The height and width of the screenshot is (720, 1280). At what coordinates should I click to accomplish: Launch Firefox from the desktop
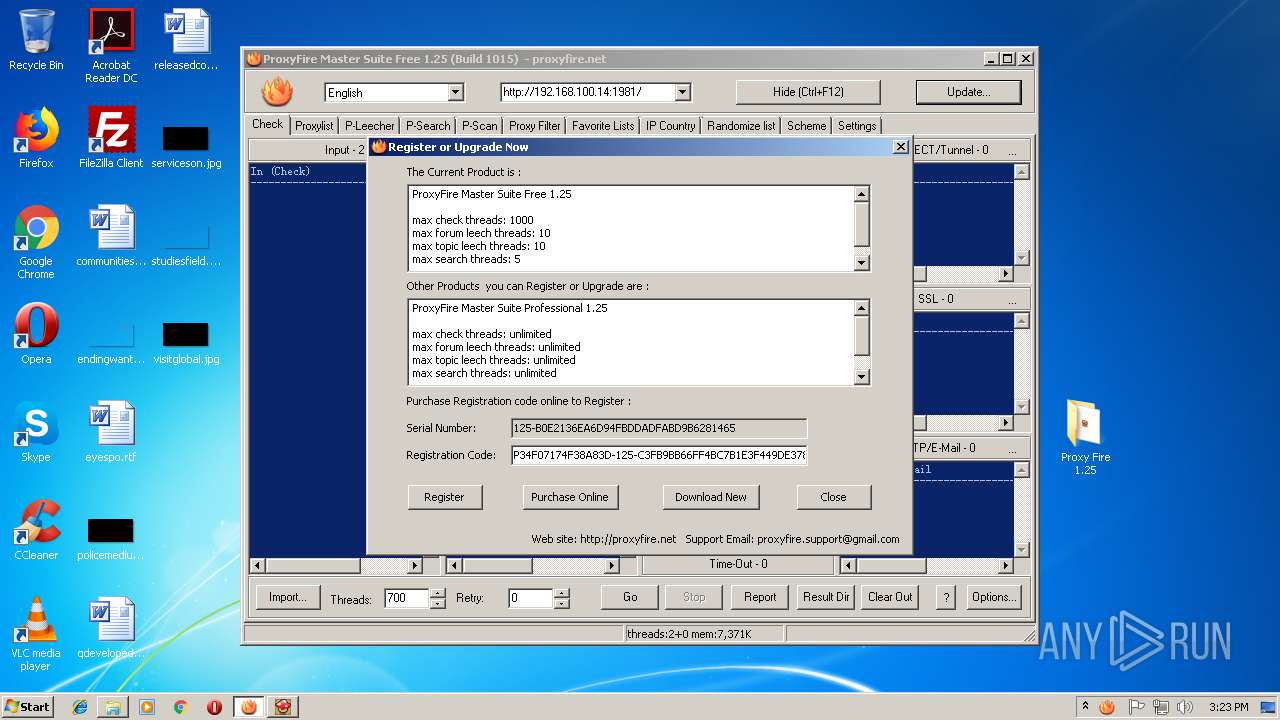tap(36, 139)
